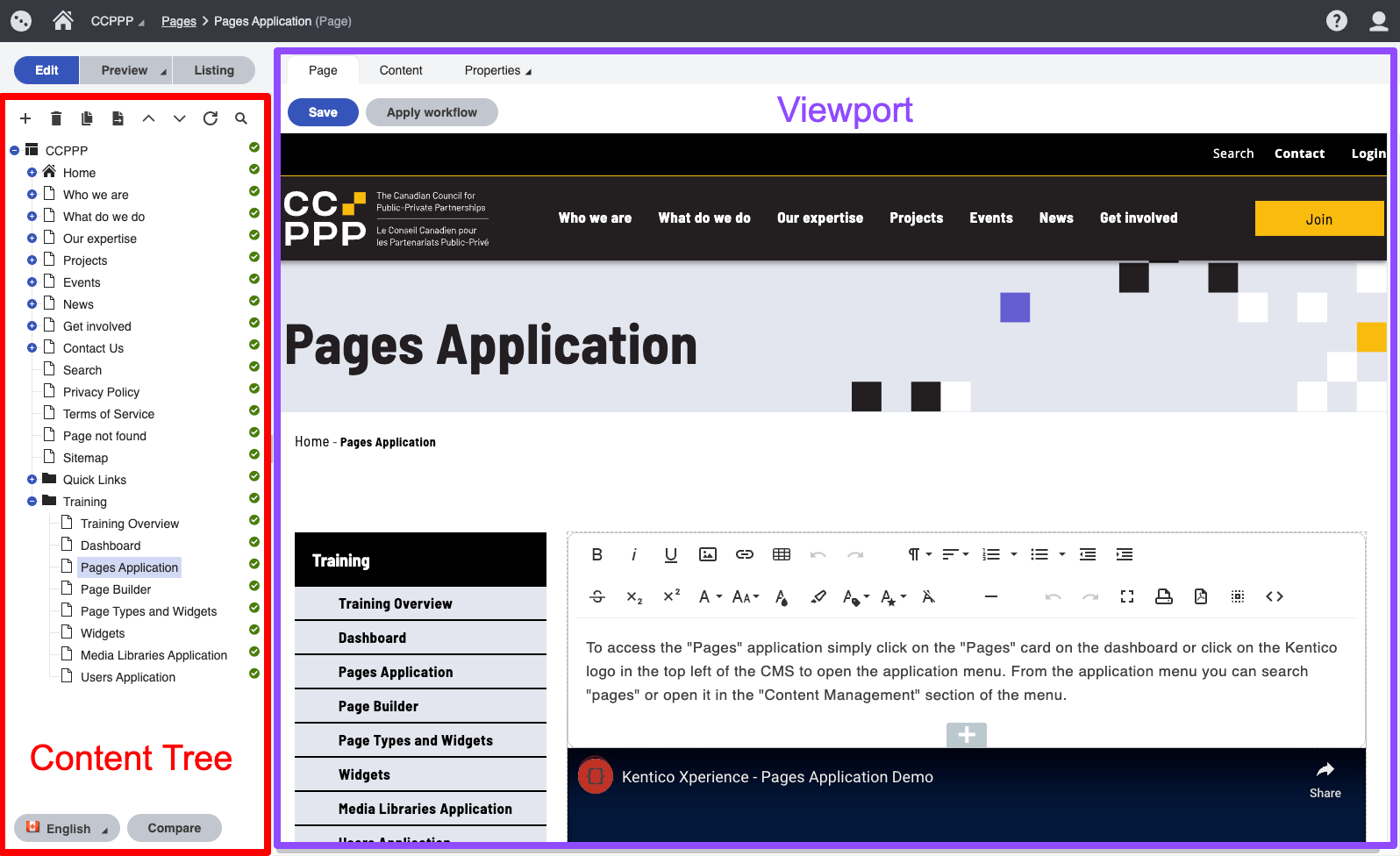Apply superscript formatting
The width and height of the screenshot is (1400, 856).
[x=671, y=596]
